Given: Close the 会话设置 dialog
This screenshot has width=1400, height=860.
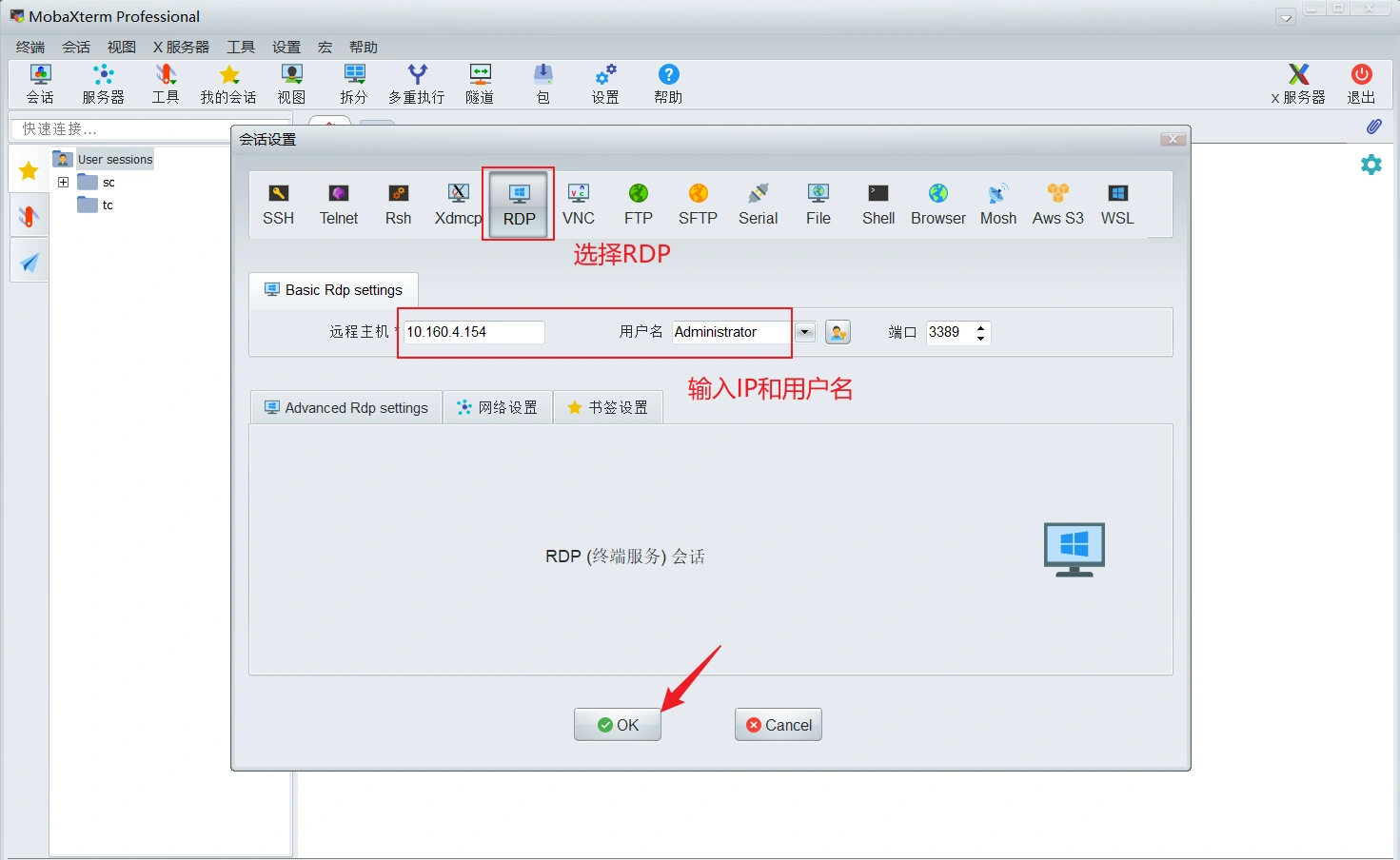Looking at the screenshot, I should click(x=1173, y=139).
